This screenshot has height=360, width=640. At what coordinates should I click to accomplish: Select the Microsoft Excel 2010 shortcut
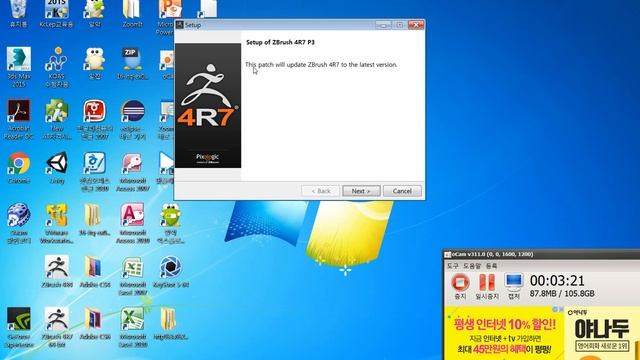coord(132,327)
